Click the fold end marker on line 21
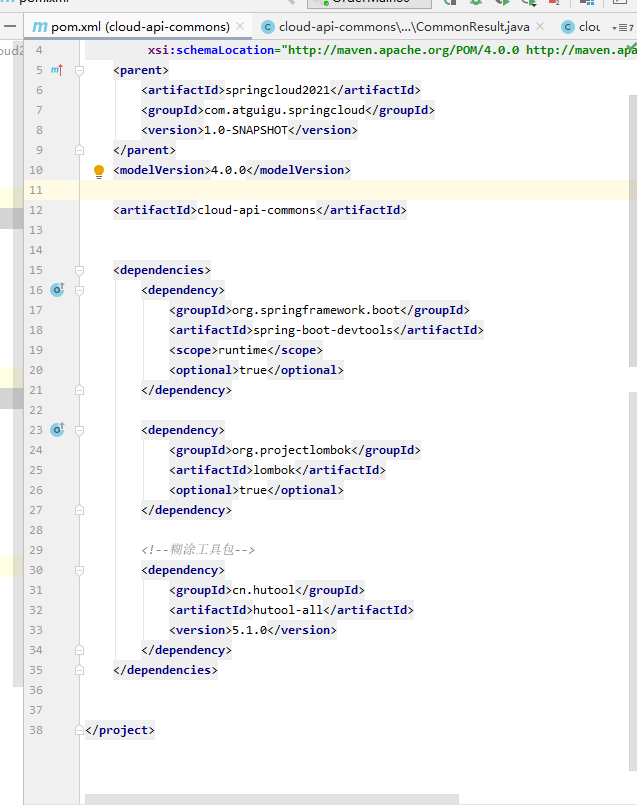Viewport: 637px width, 805px height. point(80,390)
